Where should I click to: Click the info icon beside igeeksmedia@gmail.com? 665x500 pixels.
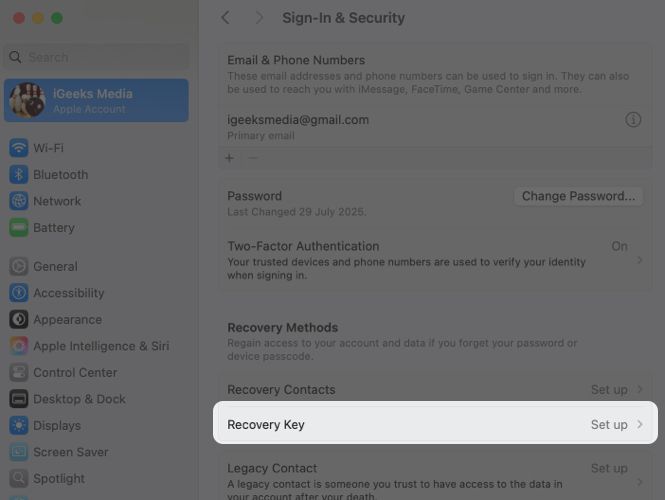[633, 120]
